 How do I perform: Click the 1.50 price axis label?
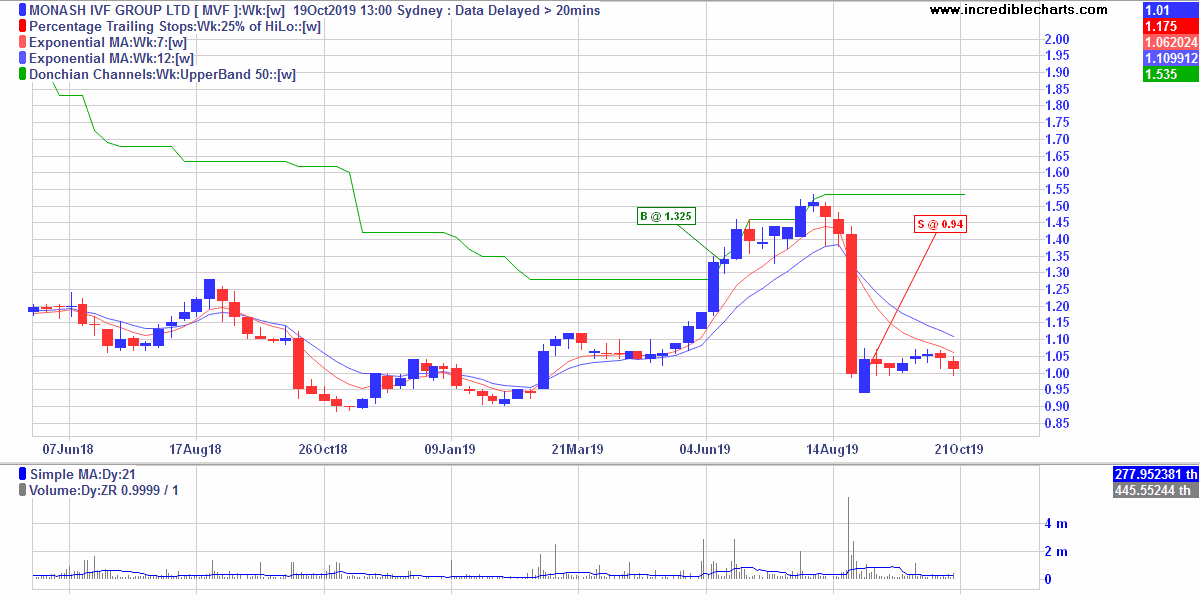(1056, 206)
